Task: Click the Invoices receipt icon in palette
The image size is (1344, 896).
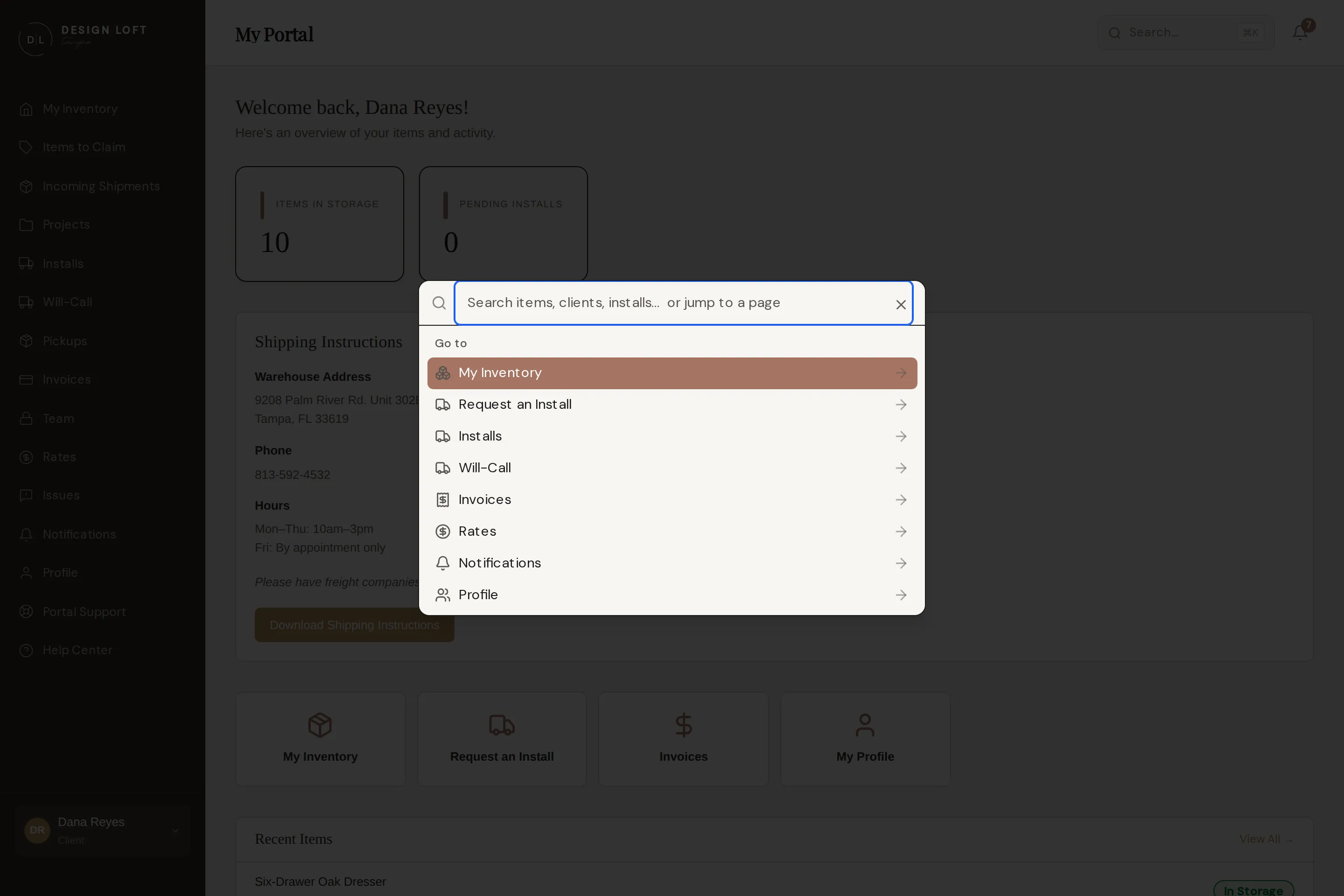Action: tap(443, 500)
